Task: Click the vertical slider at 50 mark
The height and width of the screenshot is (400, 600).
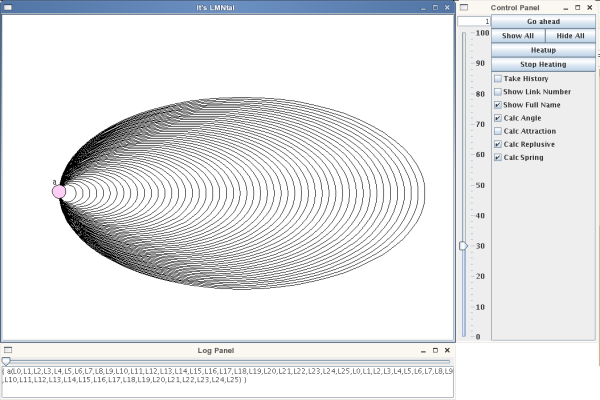Action: (x=463, y=185)
